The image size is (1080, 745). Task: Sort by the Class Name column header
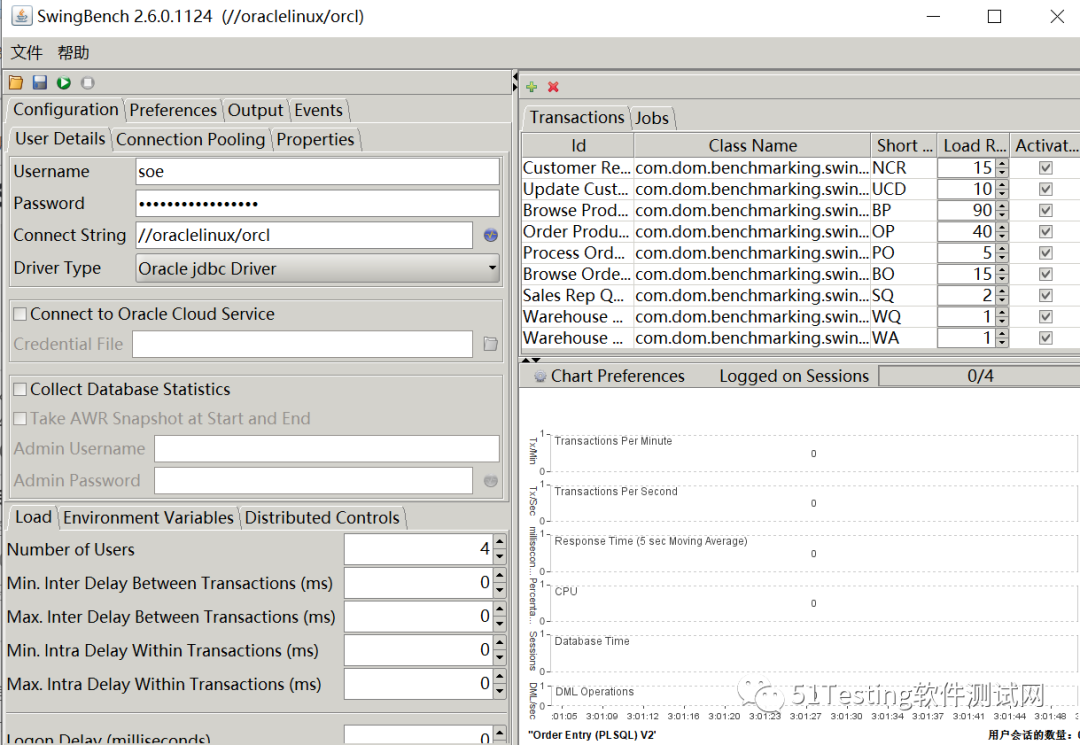(752, 145)
